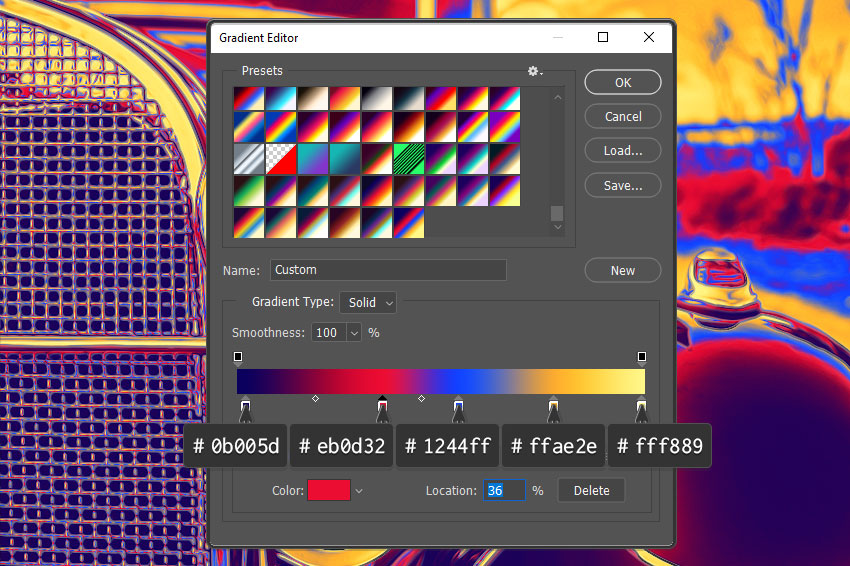
Task: Choose the final preset in the bottom row
Action: 409,223
